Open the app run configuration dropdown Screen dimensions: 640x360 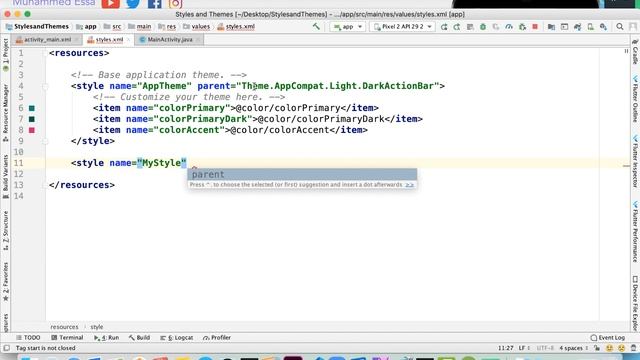pos(348,27)
